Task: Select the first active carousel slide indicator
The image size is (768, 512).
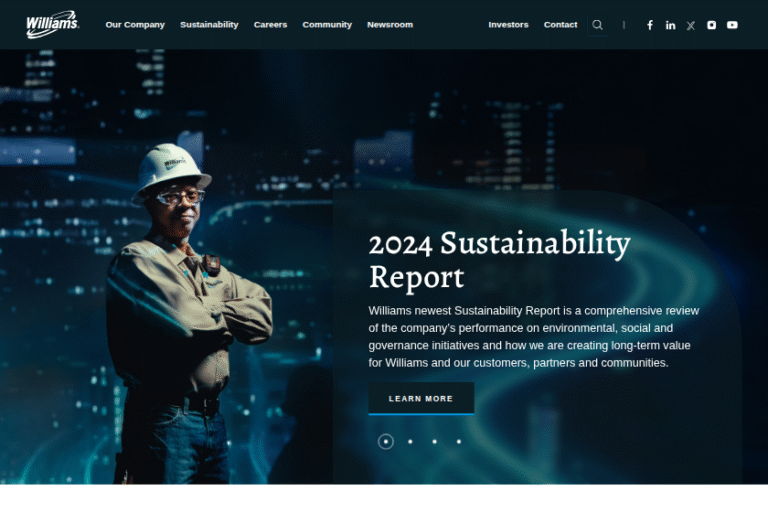Action: click(385, 441)
